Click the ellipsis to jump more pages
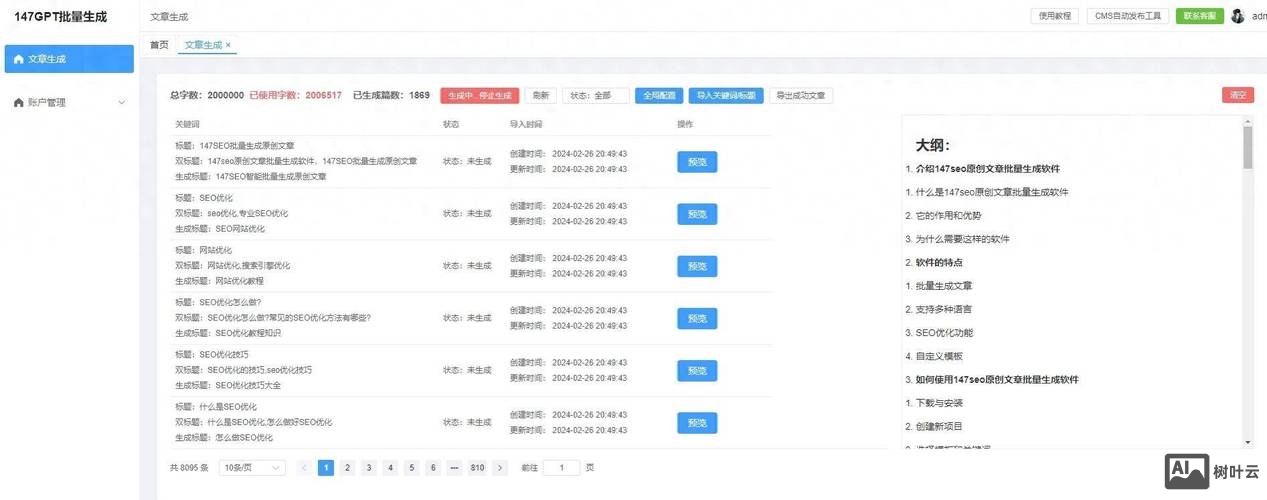 click(454, 468)
